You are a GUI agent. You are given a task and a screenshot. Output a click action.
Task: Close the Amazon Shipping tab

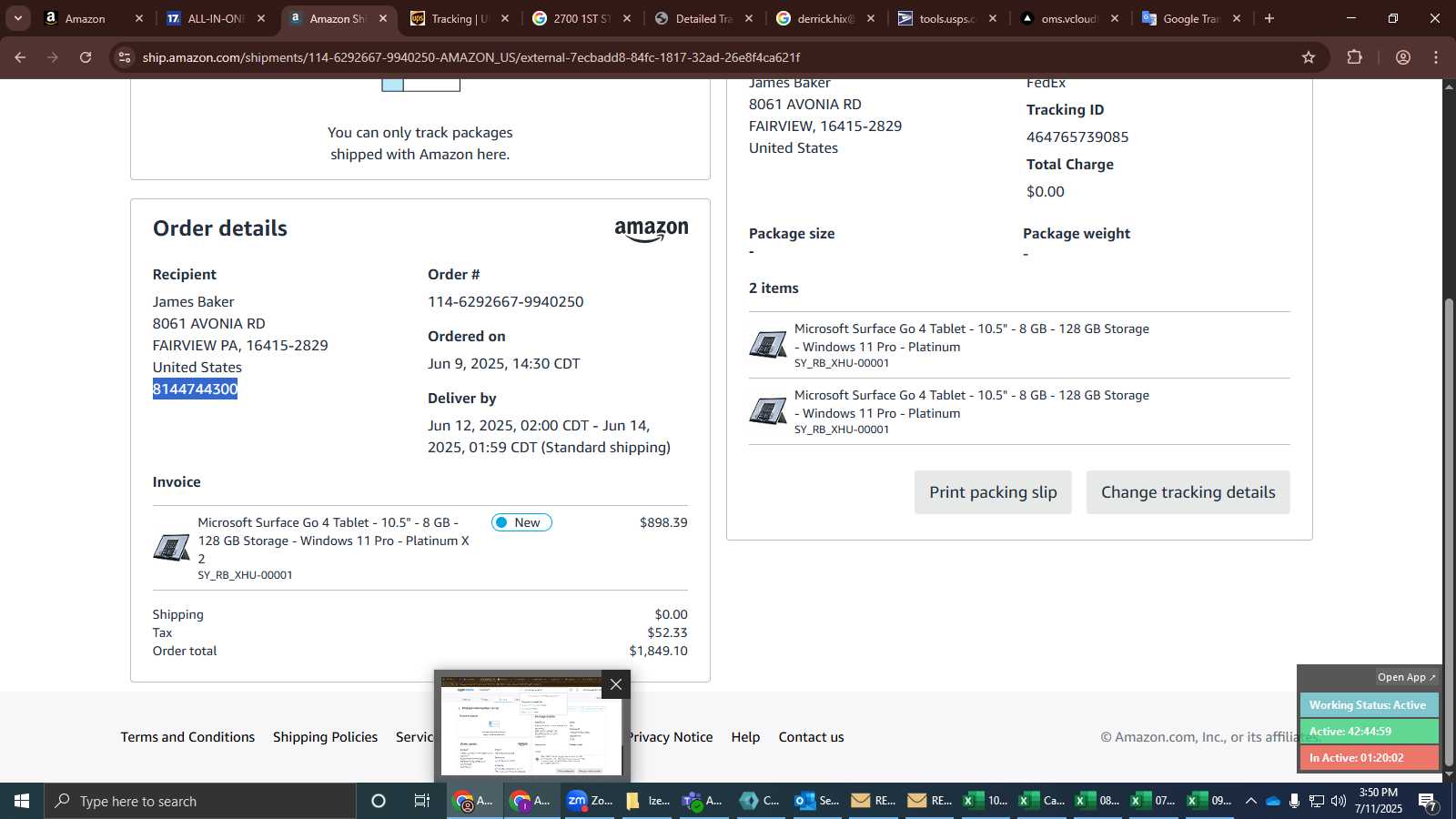tap(383, 18)
